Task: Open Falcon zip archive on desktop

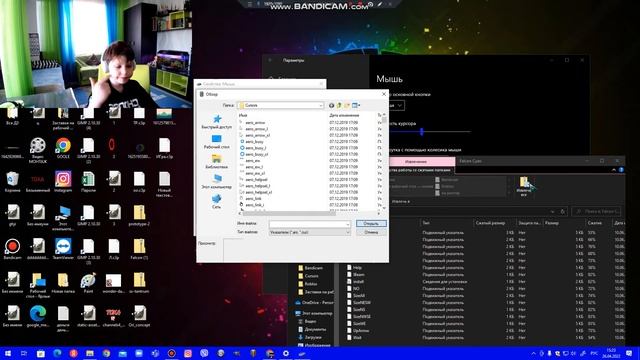Action: coord(139,249)
